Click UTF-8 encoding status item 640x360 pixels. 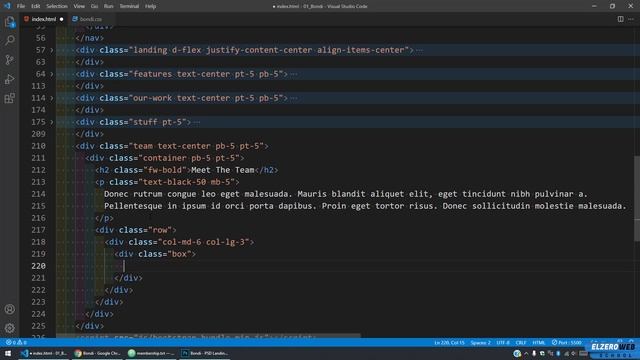point(503,342)
